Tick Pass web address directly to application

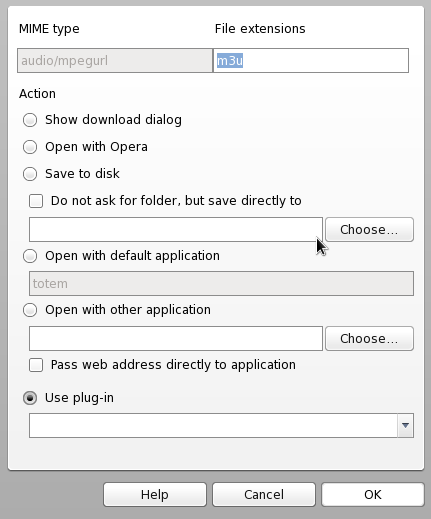[36, 365]
